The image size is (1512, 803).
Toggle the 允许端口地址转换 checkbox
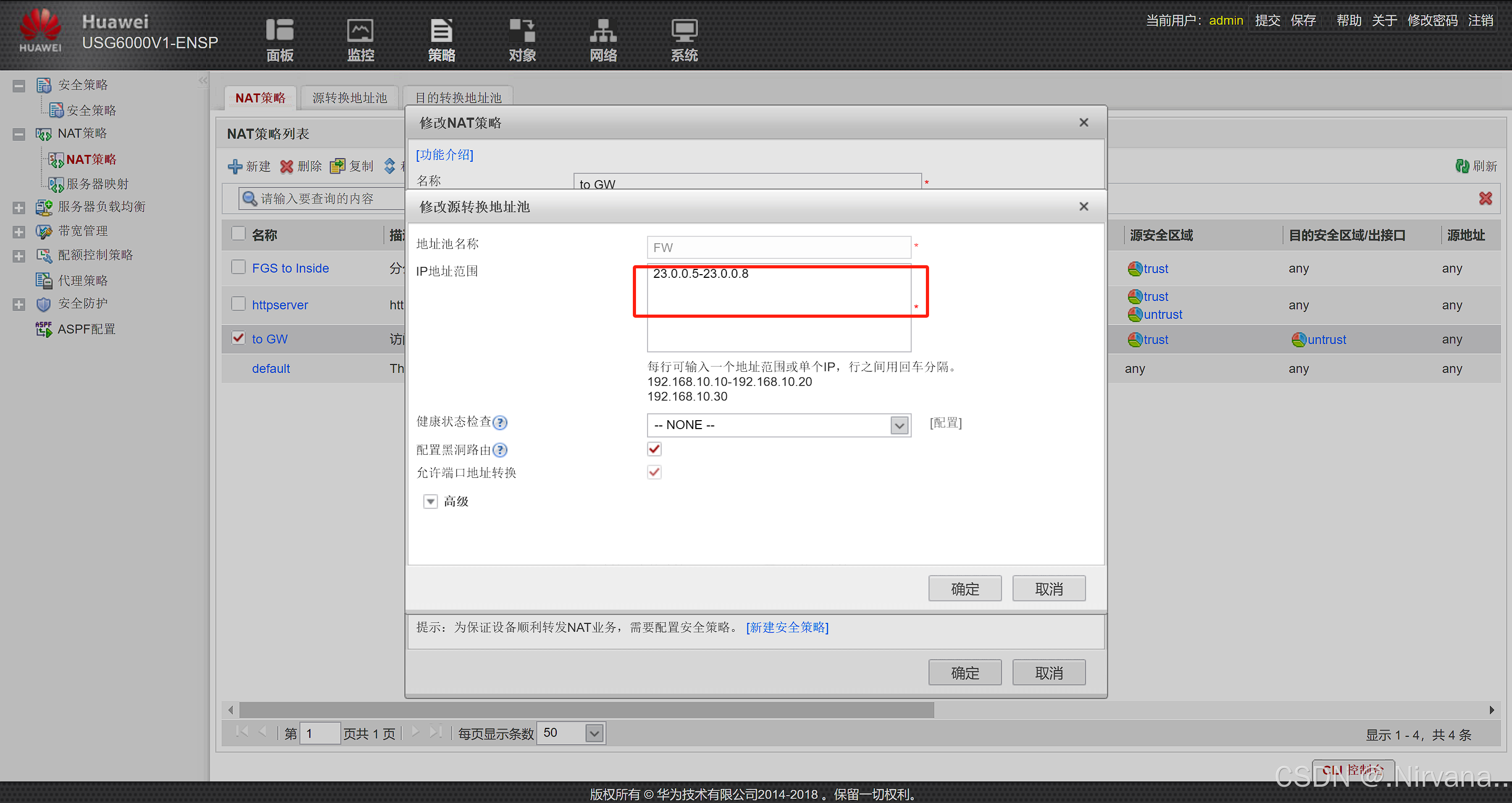[x=654, y=473]
